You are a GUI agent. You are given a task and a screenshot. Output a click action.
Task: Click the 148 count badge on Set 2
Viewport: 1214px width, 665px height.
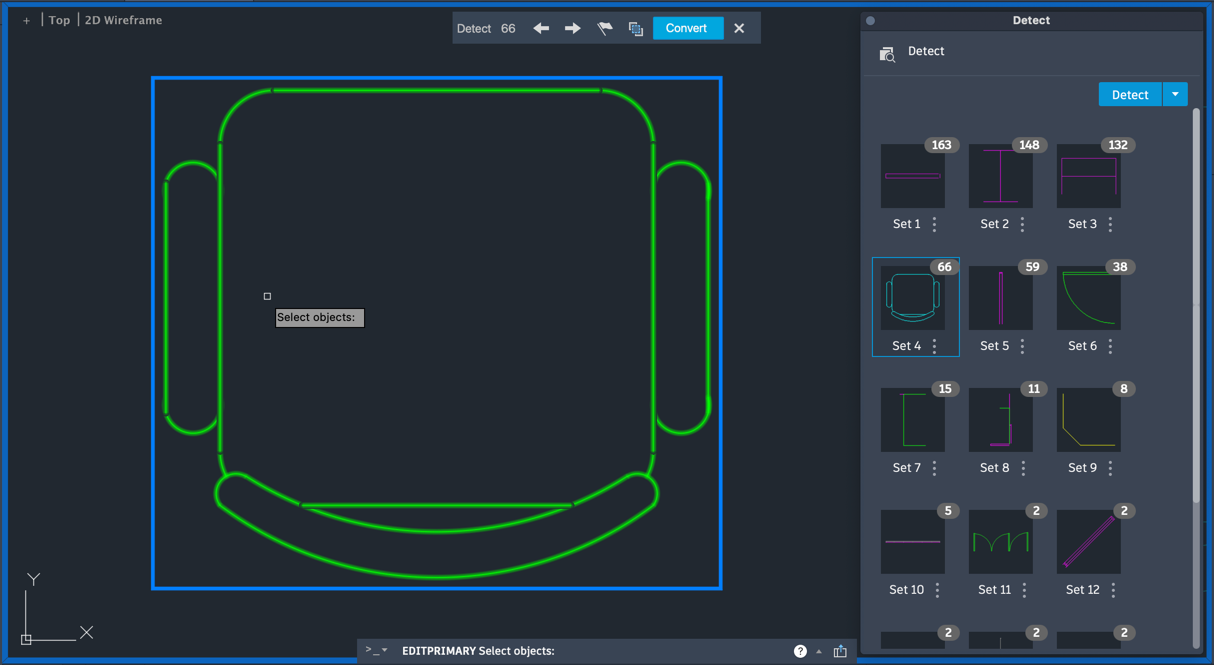tap(1029, 145)
